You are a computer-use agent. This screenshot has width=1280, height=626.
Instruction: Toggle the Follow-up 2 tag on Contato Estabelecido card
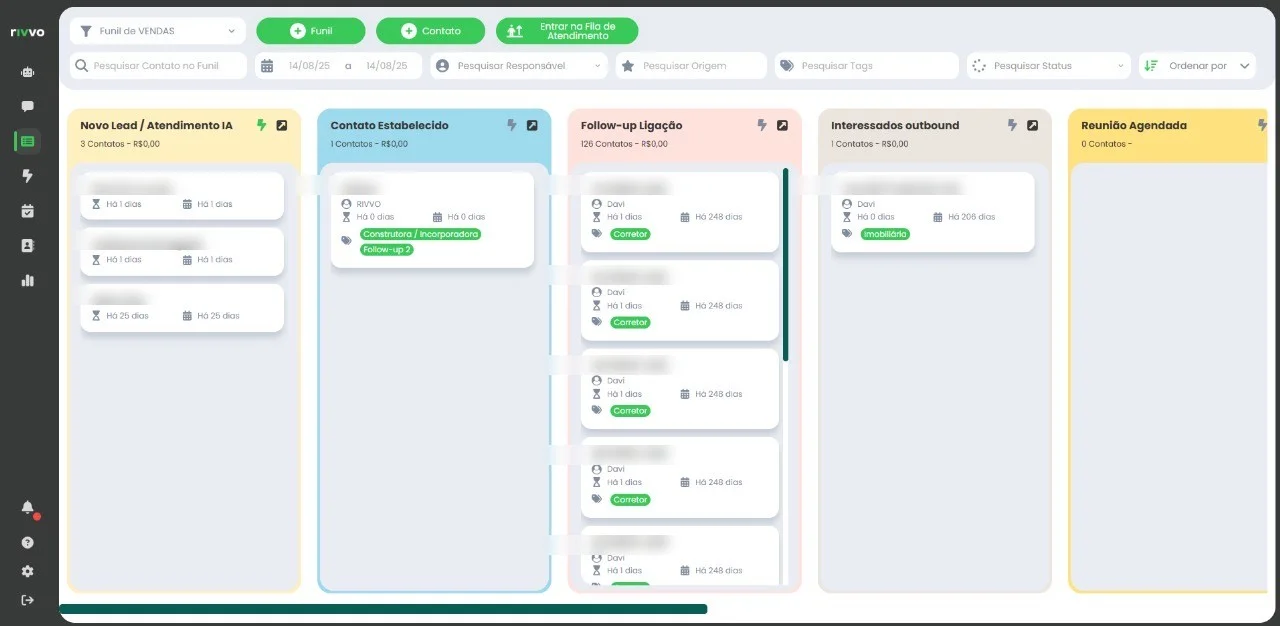[387, 250]
